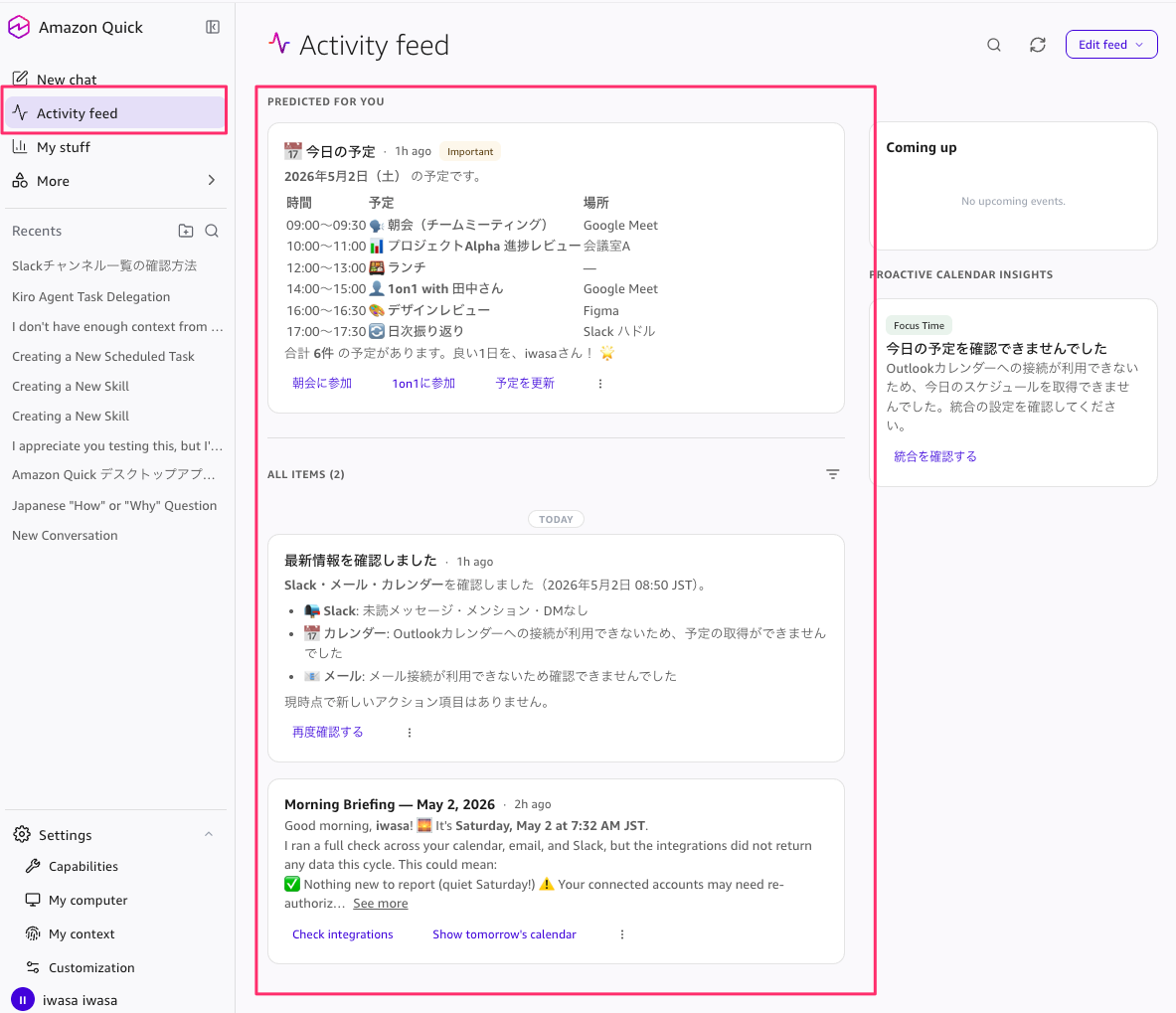The height and width of the screenshot is (1013, 1176).
Task: Collapse the Settings section chevron
Action: pyautogui.click(x=209, y=834)
